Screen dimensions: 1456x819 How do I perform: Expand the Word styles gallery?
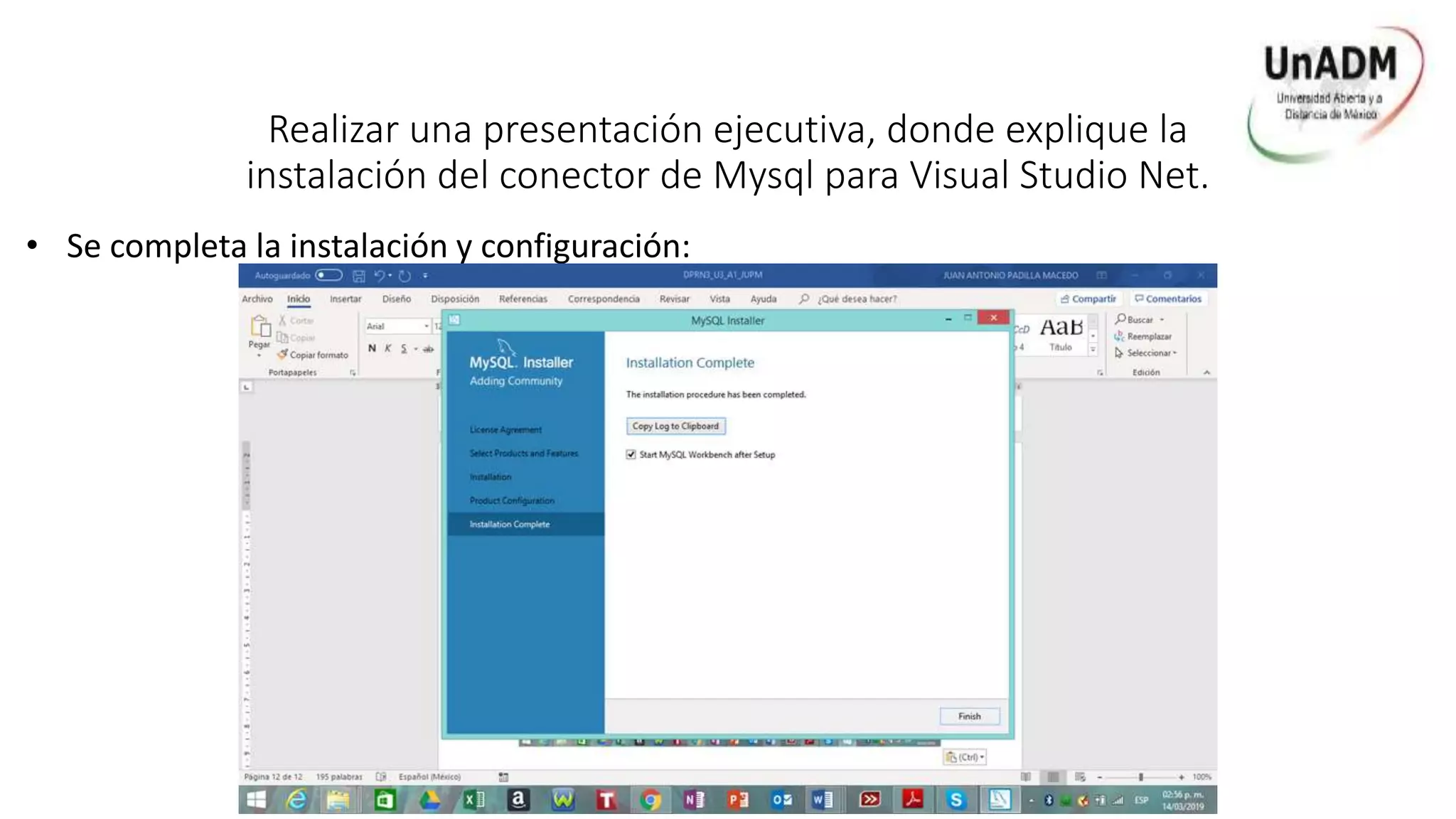pos(1093,349)
